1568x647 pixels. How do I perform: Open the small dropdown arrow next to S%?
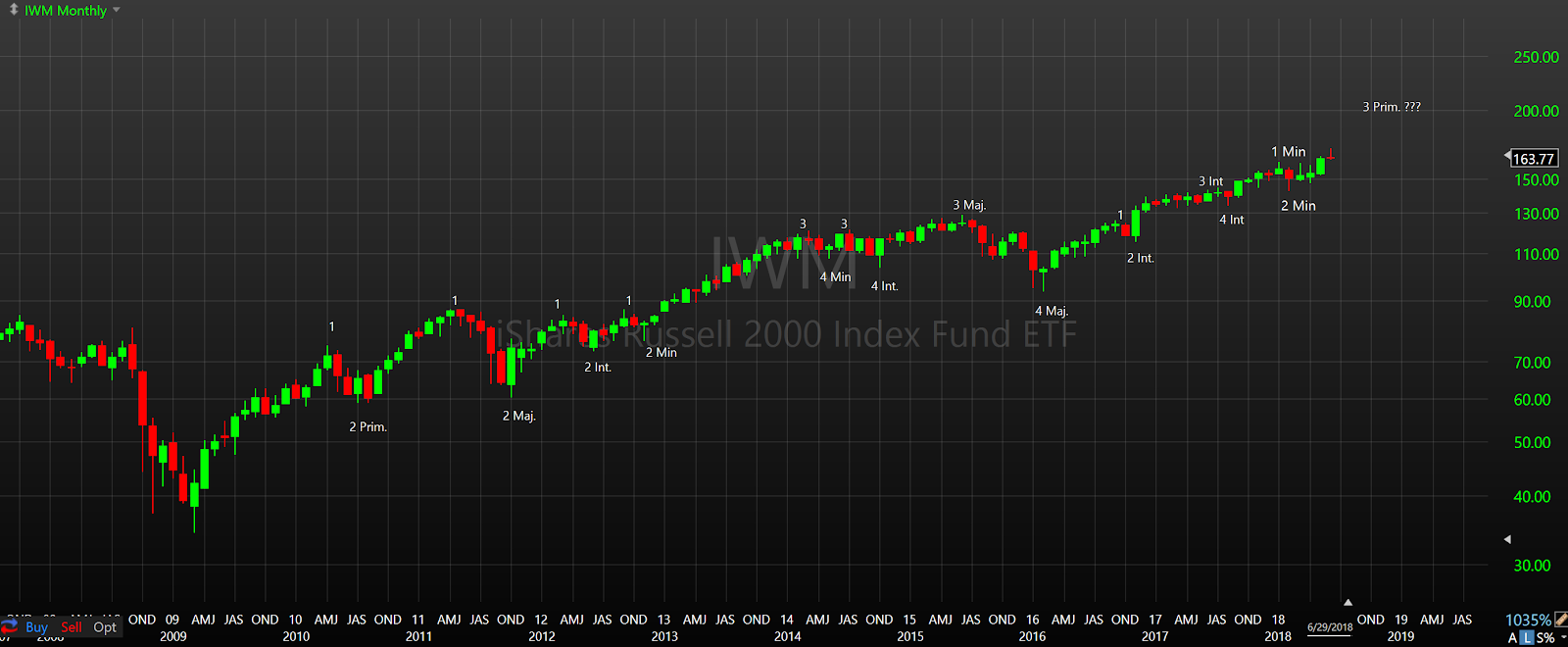coord(1564,636)
